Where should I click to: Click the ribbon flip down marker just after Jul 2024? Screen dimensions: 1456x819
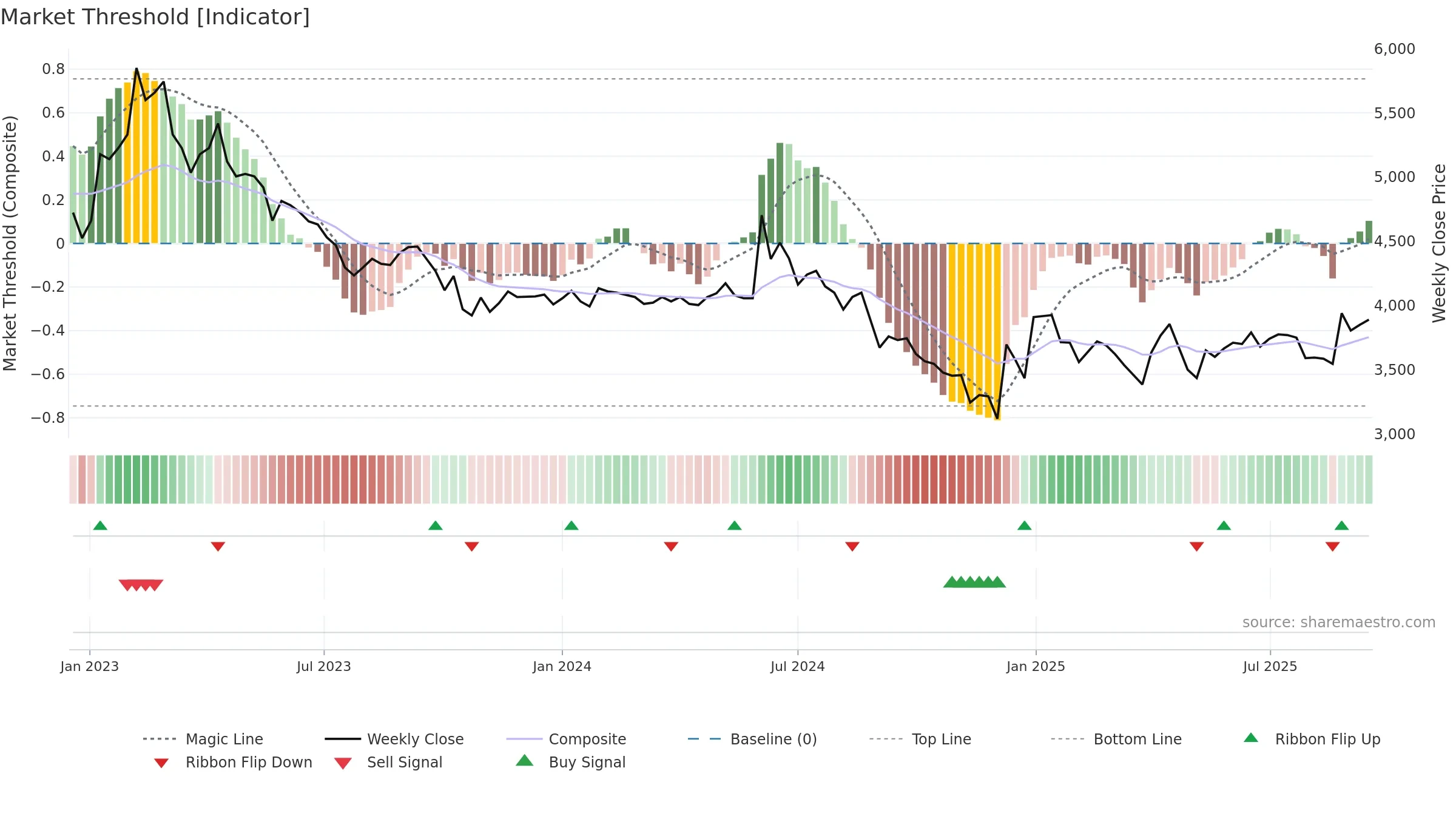(x=852, y=547)
